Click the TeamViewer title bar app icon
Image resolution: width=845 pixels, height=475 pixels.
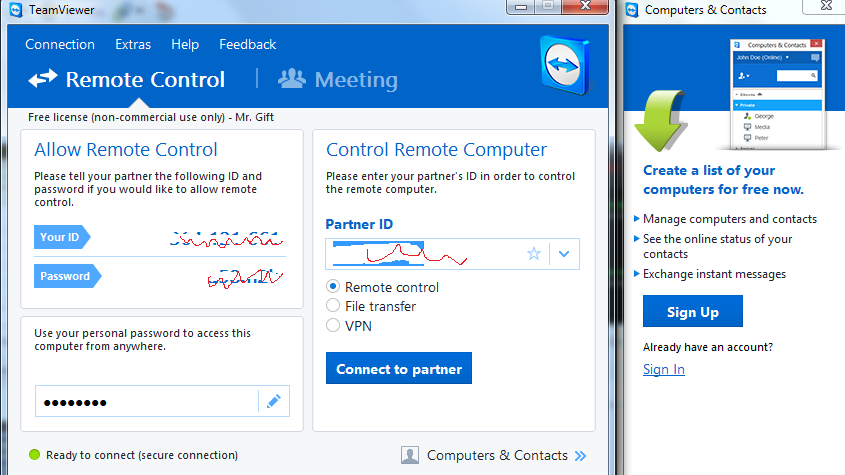[16, 10]
